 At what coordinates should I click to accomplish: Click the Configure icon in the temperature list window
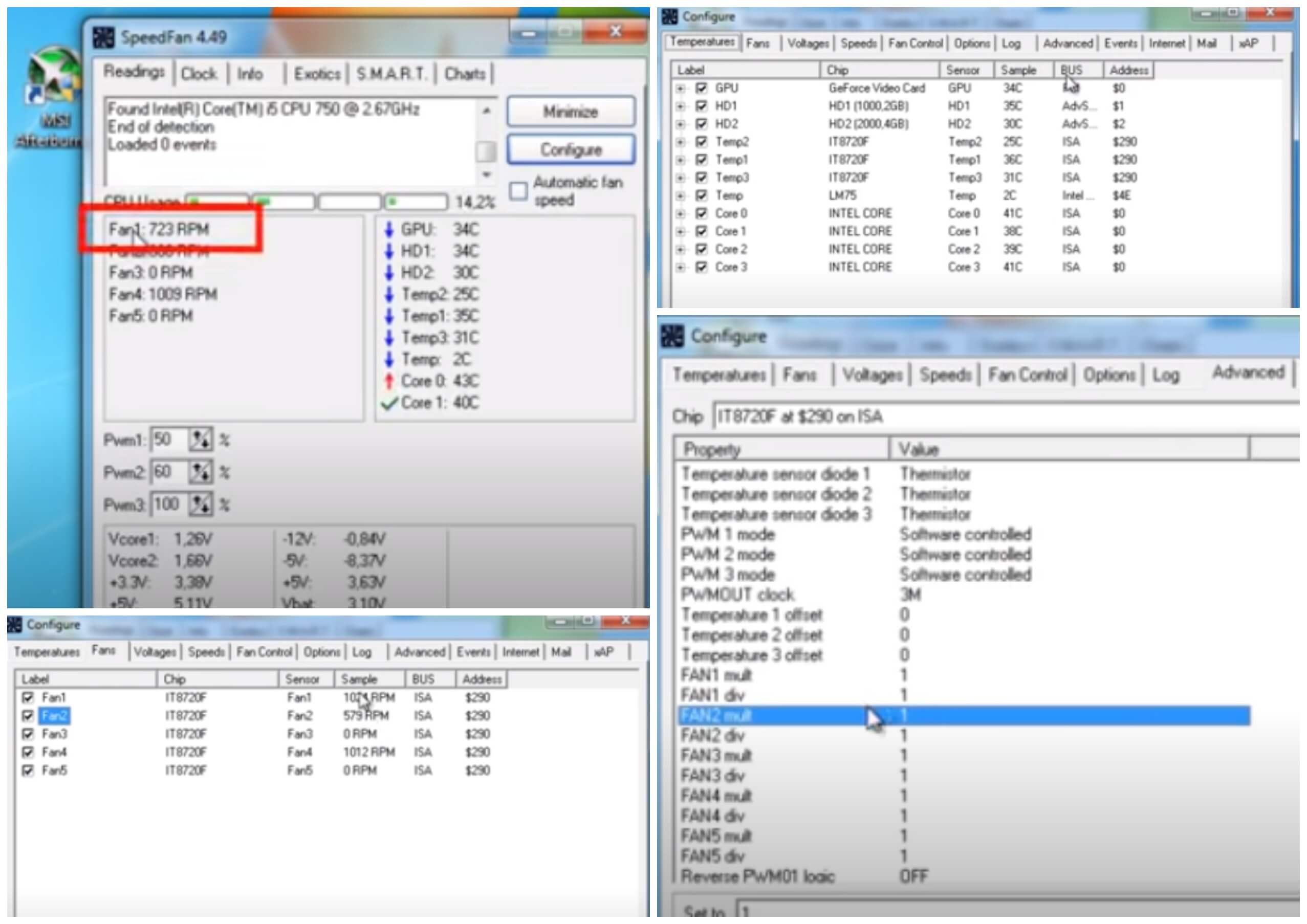(669, 17)
